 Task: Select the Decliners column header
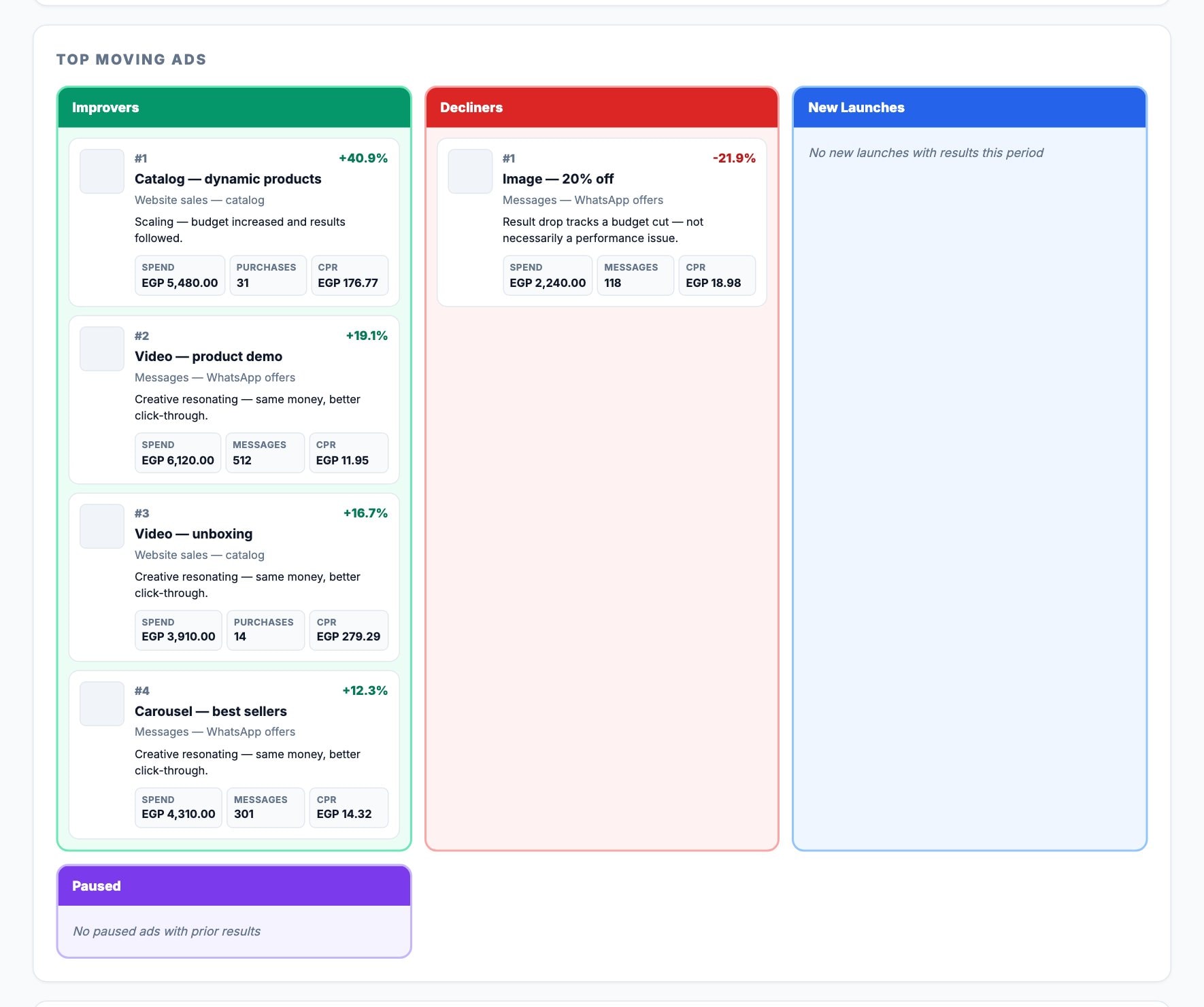602,107
